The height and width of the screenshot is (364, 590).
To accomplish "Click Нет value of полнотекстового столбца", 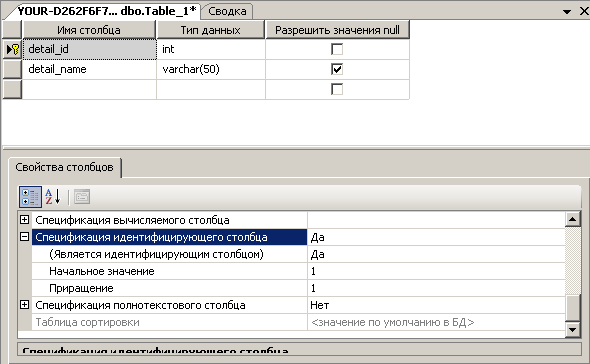I will coord(436,305).
